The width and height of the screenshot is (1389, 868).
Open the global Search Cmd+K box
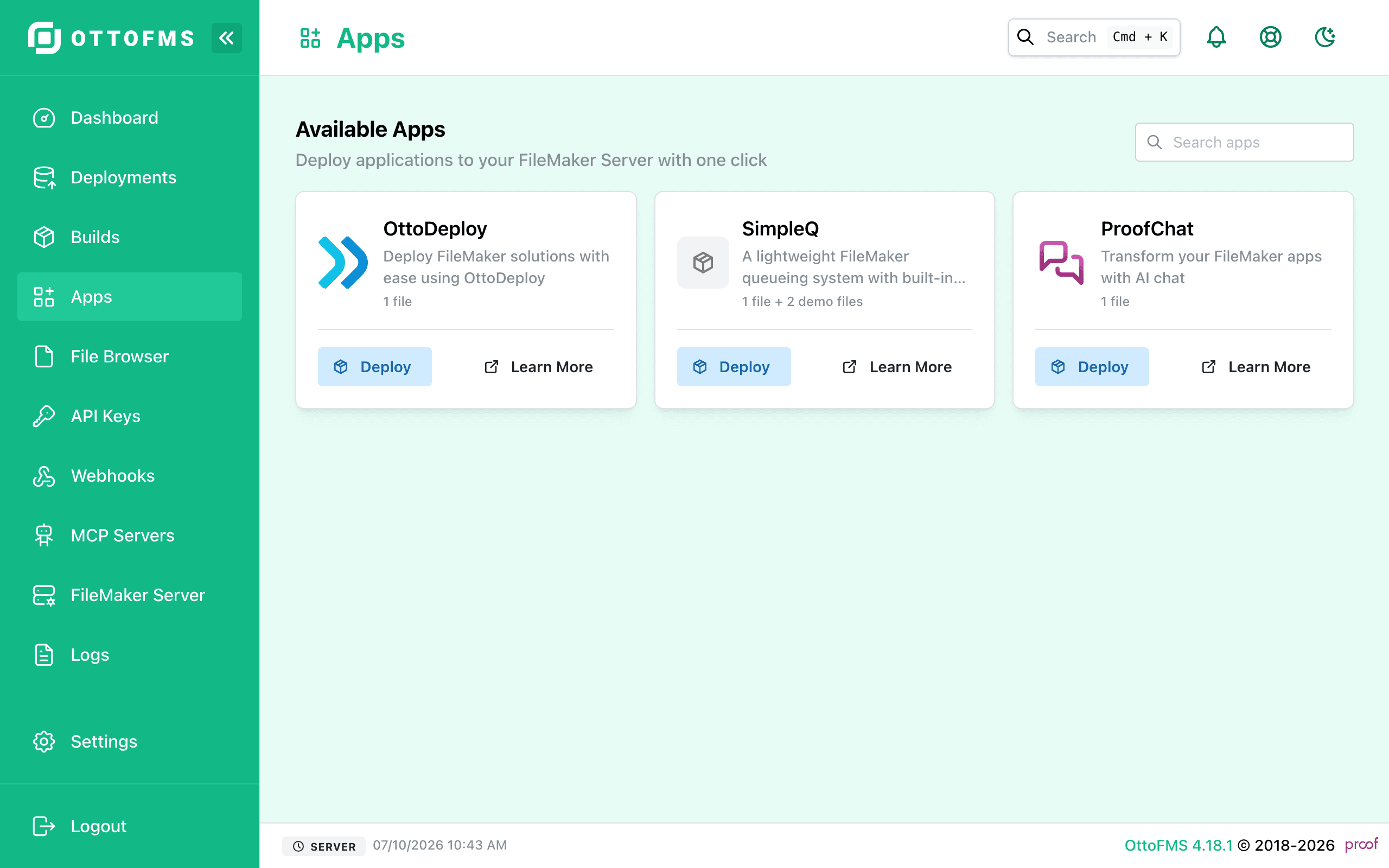(1094, 37)
